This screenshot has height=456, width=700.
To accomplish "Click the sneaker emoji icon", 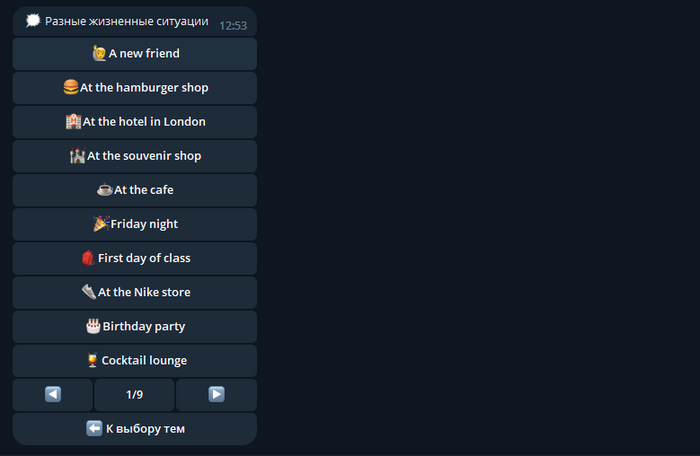I will [88, 292].
